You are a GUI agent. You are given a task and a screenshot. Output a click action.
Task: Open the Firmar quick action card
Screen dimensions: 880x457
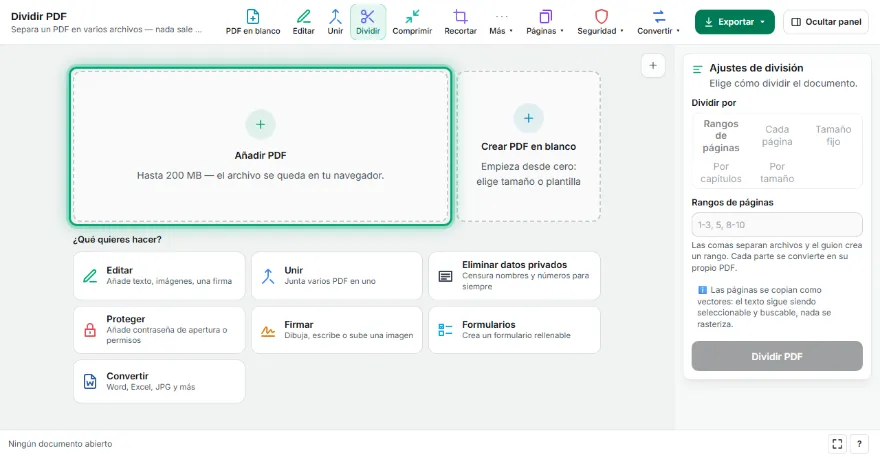[x=337, y=330]
